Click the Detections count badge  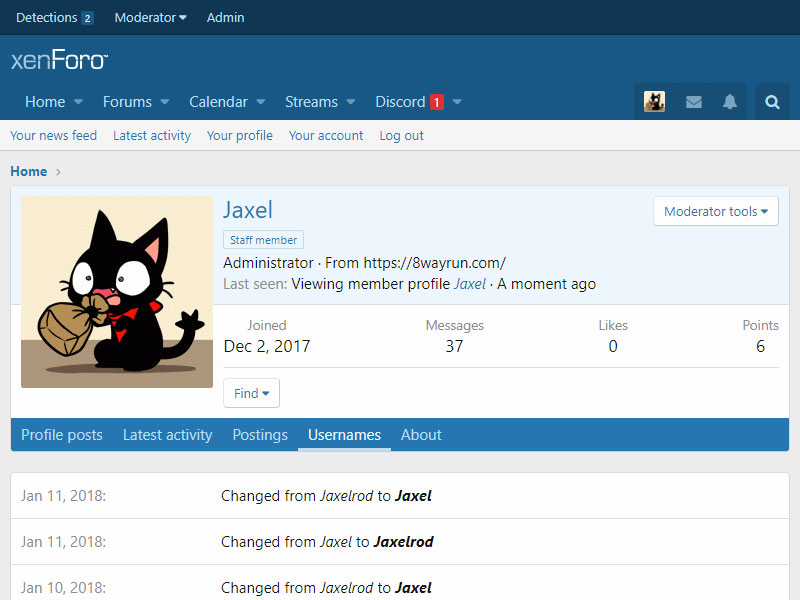coord(87,18)
